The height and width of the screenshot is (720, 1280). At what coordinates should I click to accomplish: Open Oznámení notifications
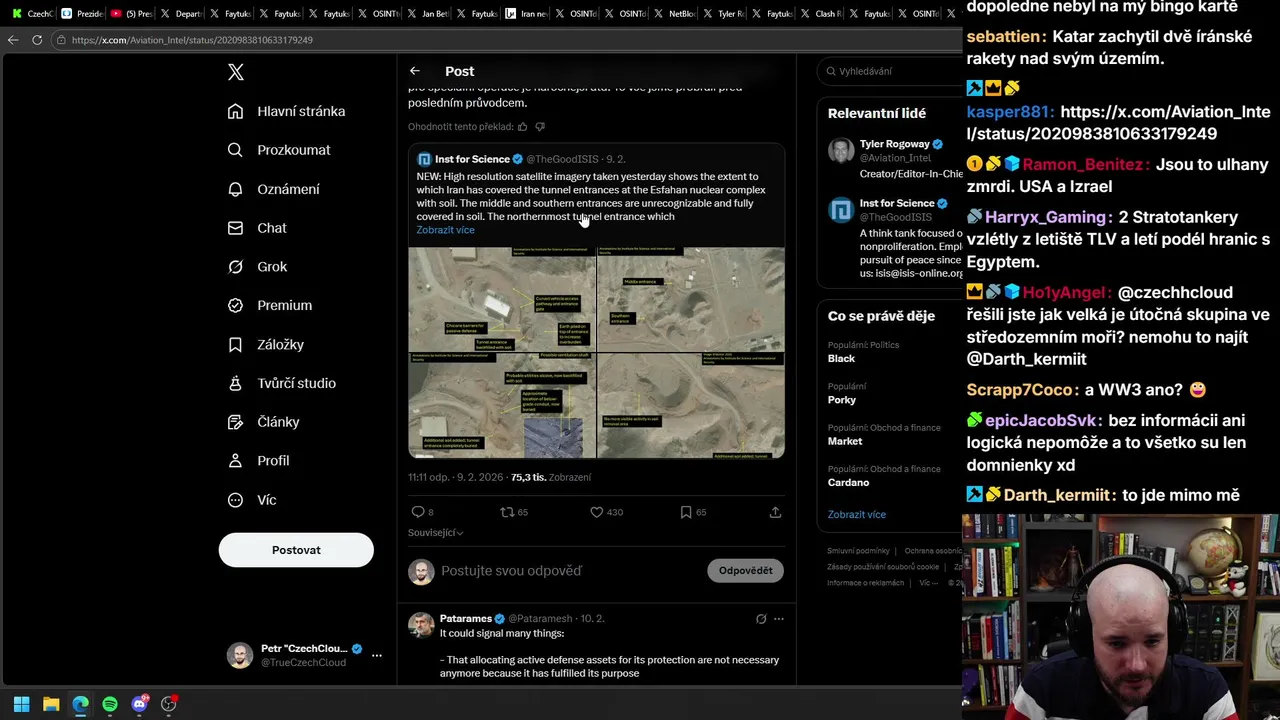click(274, 189)
